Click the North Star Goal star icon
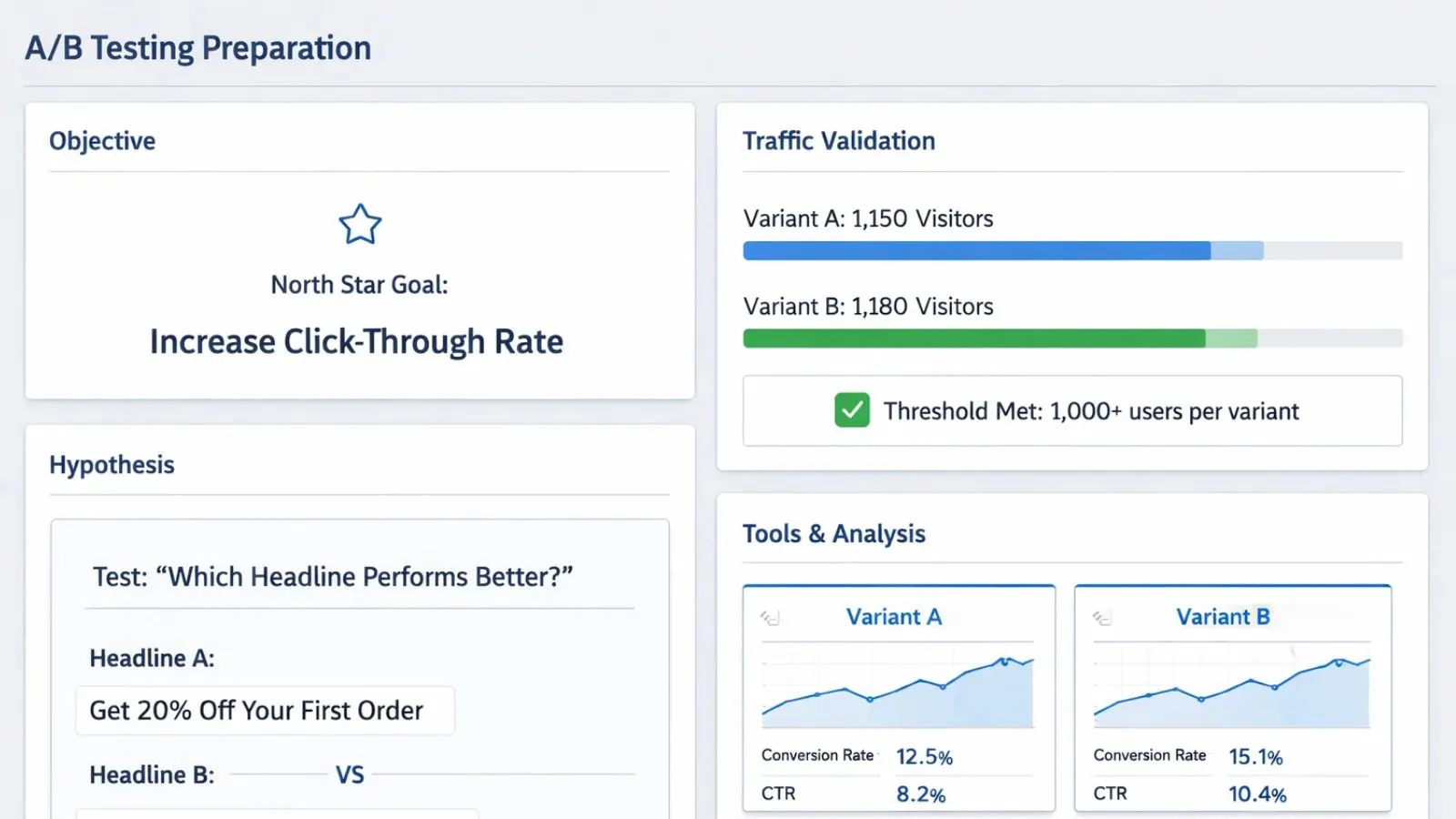1456x819 pixels. pyautogui.click(x=359, y=224)
